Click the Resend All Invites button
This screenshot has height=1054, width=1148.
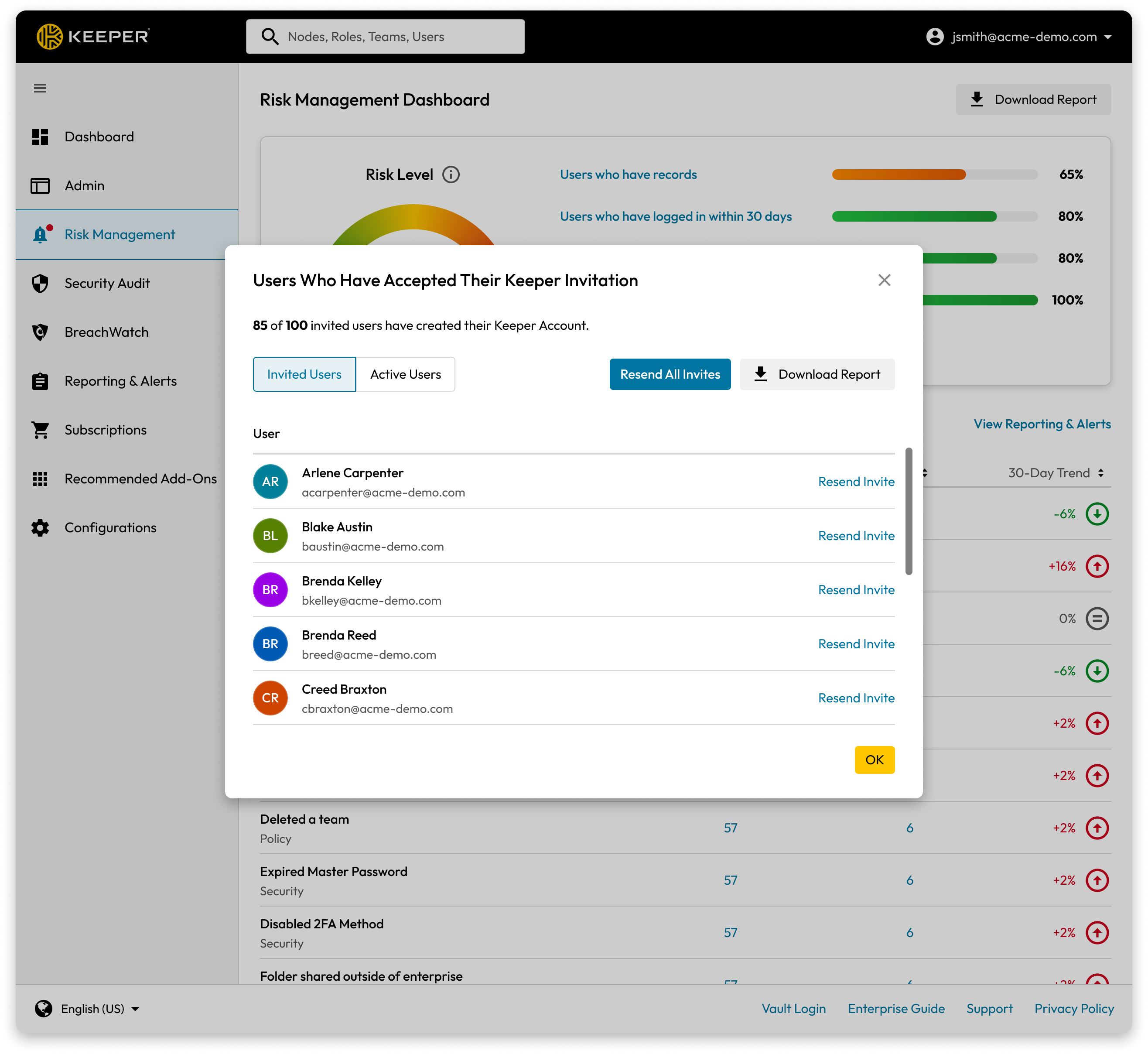pyautogui.click(x=670, y=374)
